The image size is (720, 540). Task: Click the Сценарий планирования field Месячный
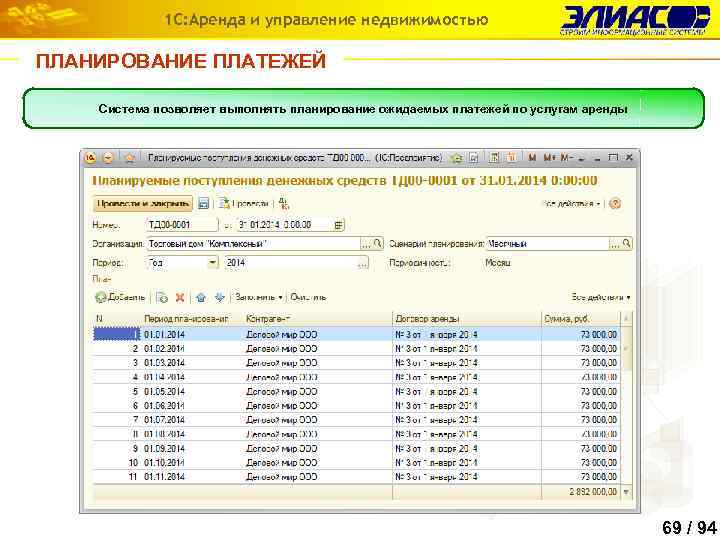tap(547, 243)
